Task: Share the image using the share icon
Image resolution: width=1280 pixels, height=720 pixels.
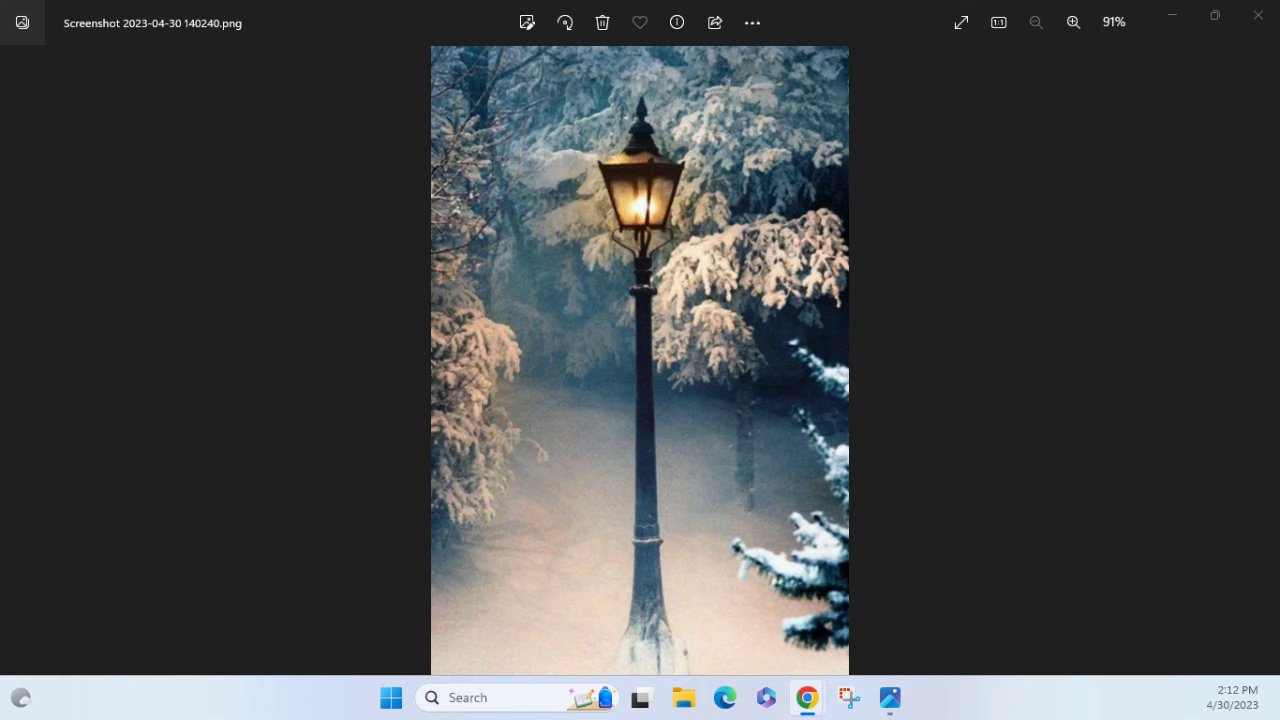Action: [x=715, y=22]
